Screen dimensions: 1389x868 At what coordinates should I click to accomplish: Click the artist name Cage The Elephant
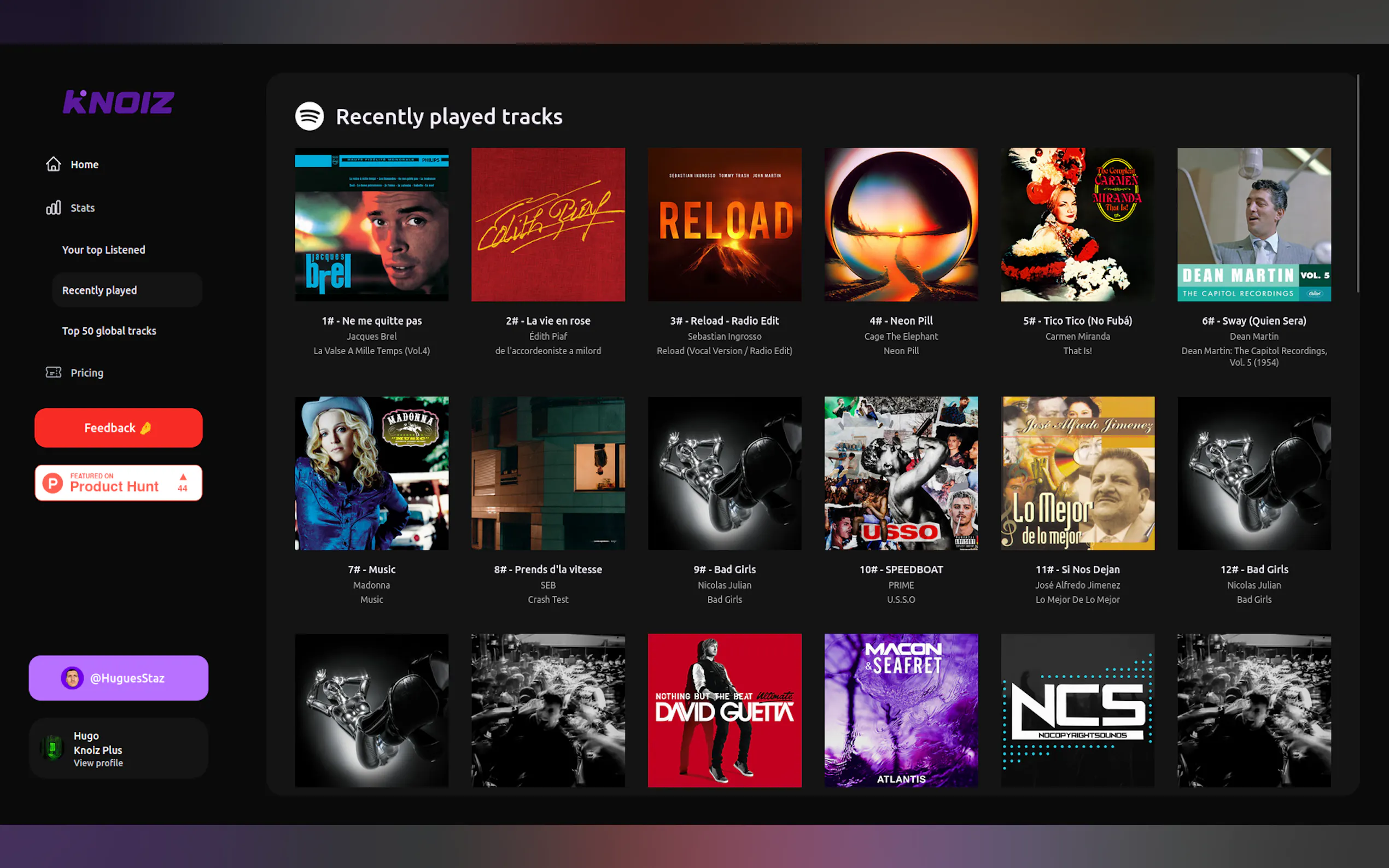pos(901,336)
